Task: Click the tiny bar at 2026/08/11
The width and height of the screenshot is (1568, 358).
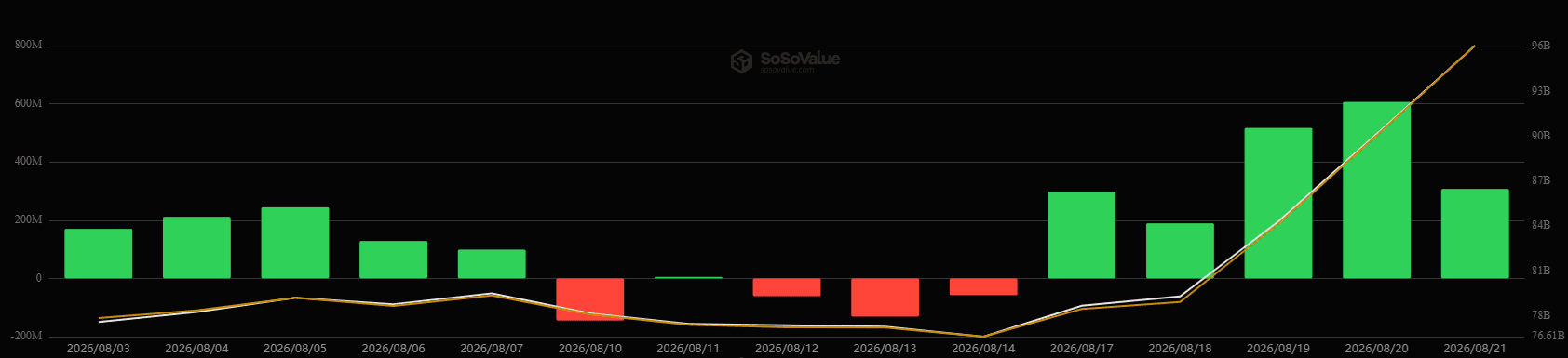Action: point(688,277)
